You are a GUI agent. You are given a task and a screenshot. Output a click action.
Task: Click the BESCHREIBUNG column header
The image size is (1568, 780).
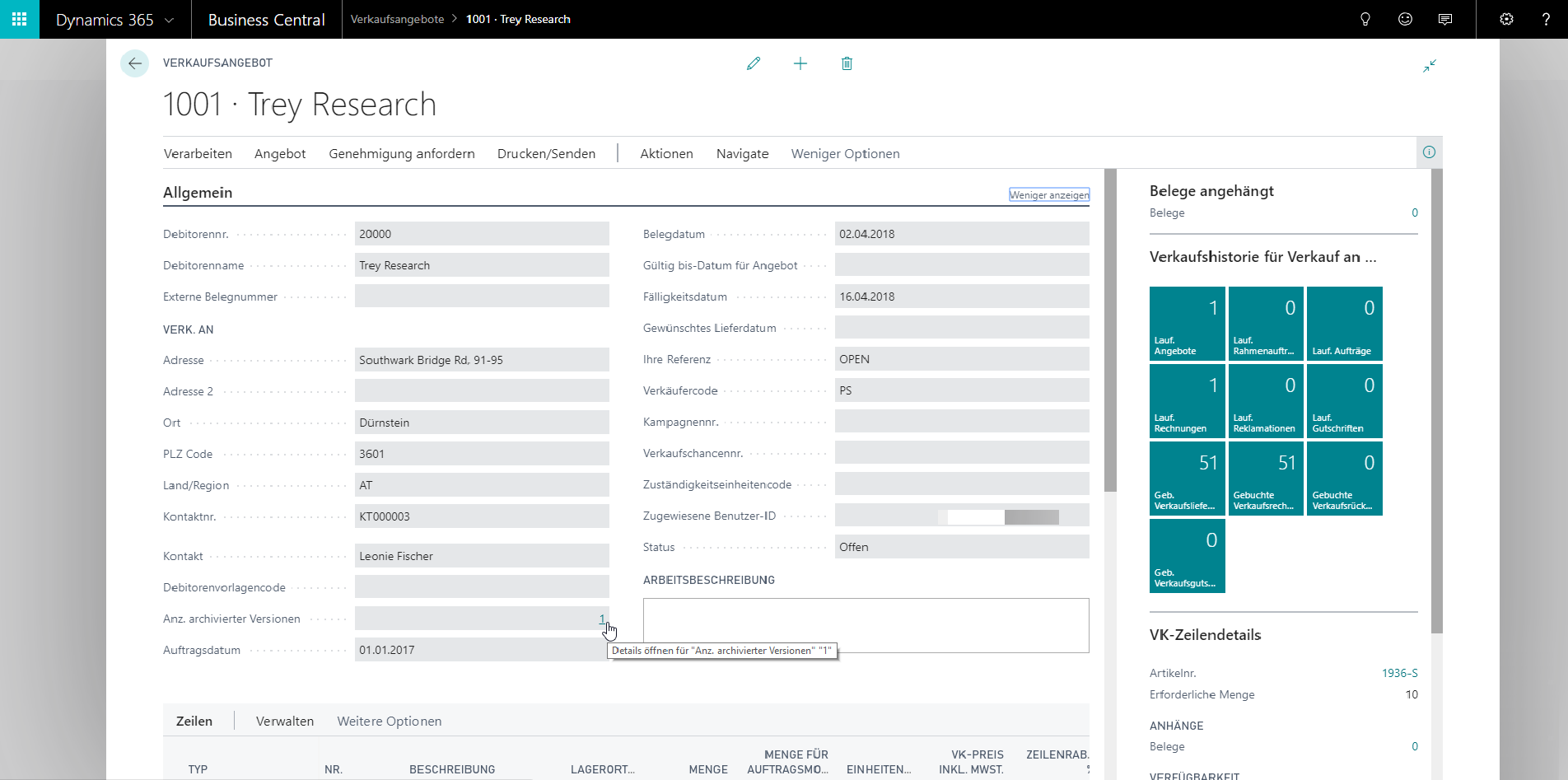(x=452, y=769)
